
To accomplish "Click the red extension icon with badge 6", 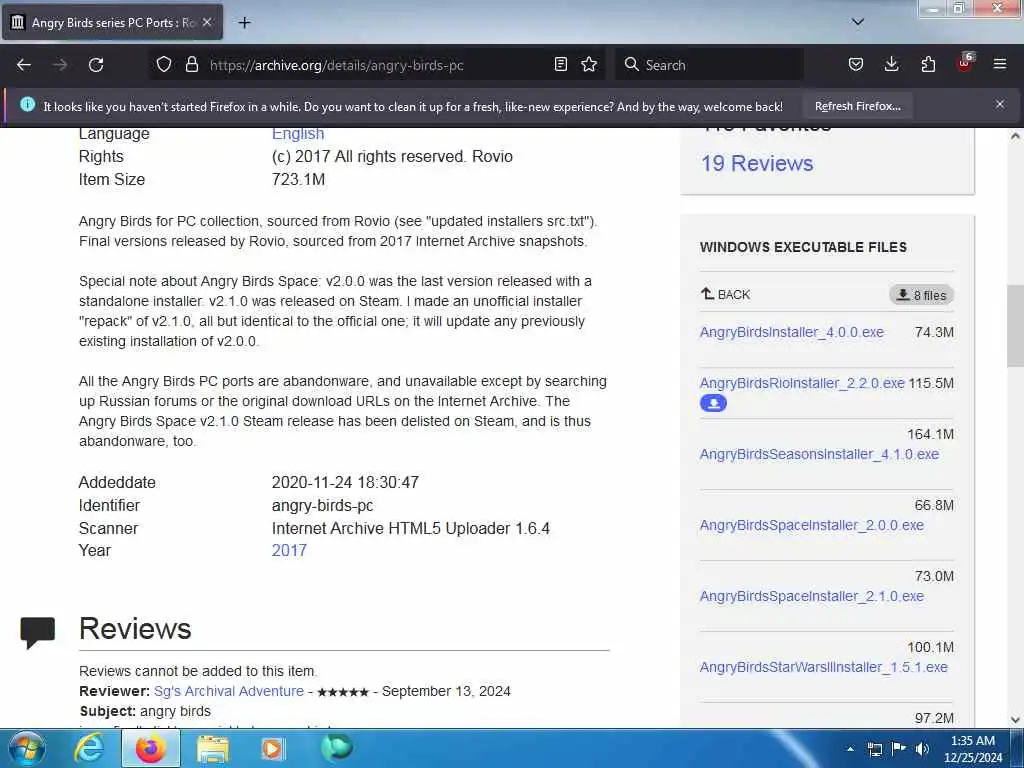I will point(965,63).
